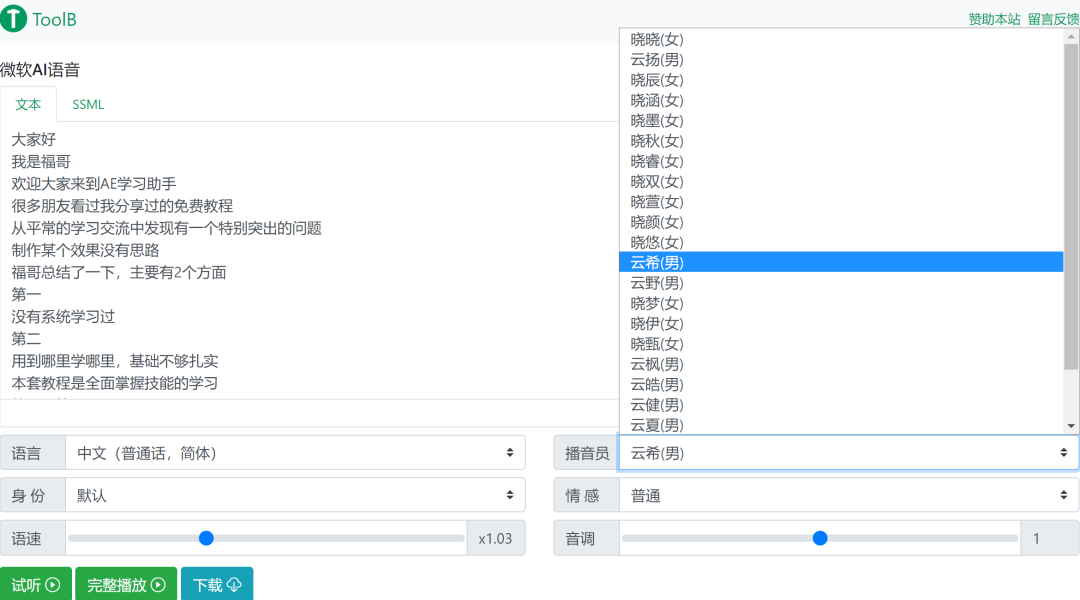Click the voice list scrollbar thumb

(x=1071, y=207)
